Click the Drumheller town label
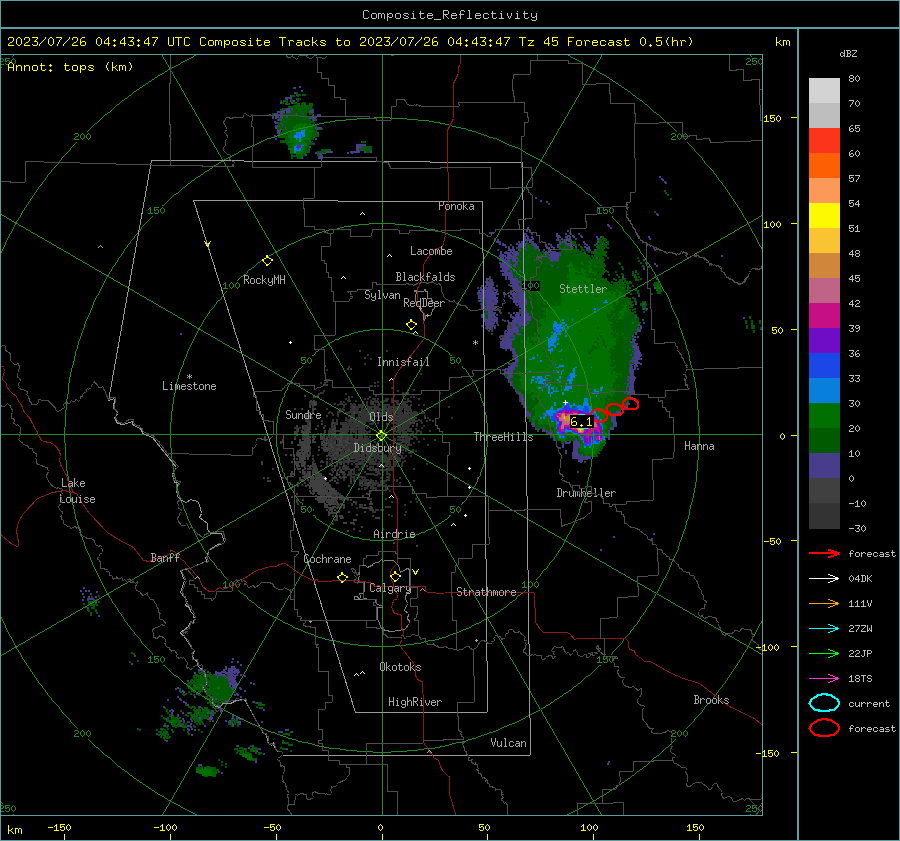Screen dimensions: 900x841 [586, 493]
